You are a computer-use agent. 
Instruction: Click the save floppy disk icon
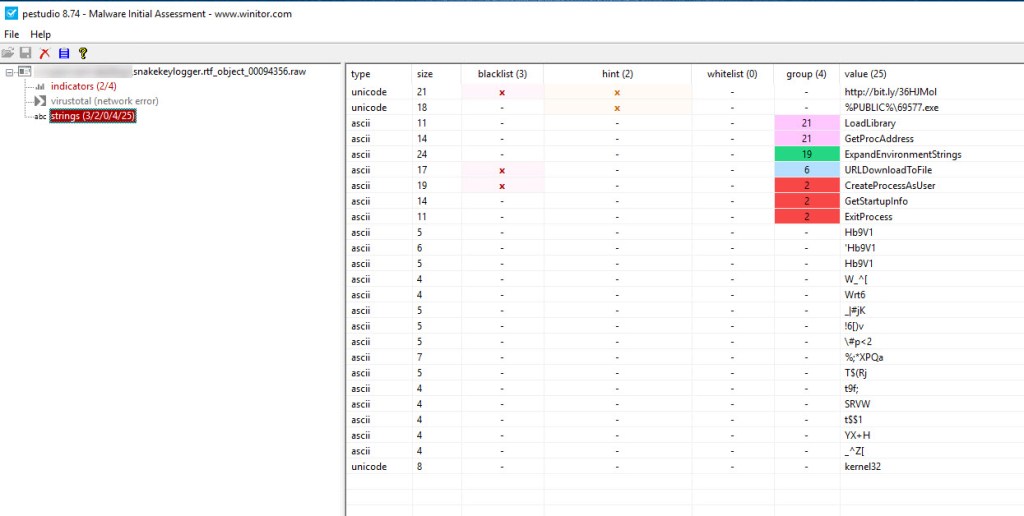[x=26, y=53]
